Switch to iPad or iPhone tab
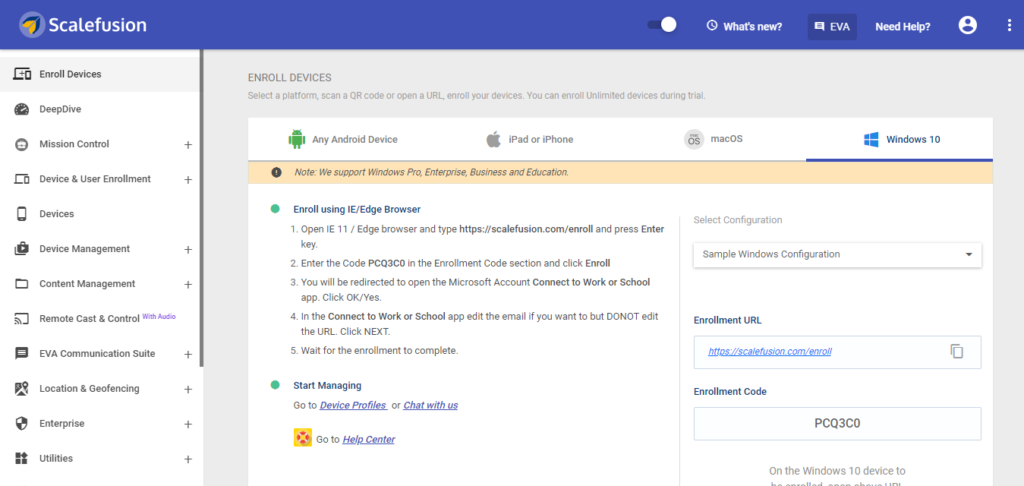Viewport: 1024px width, 486px height. point(527,139)
